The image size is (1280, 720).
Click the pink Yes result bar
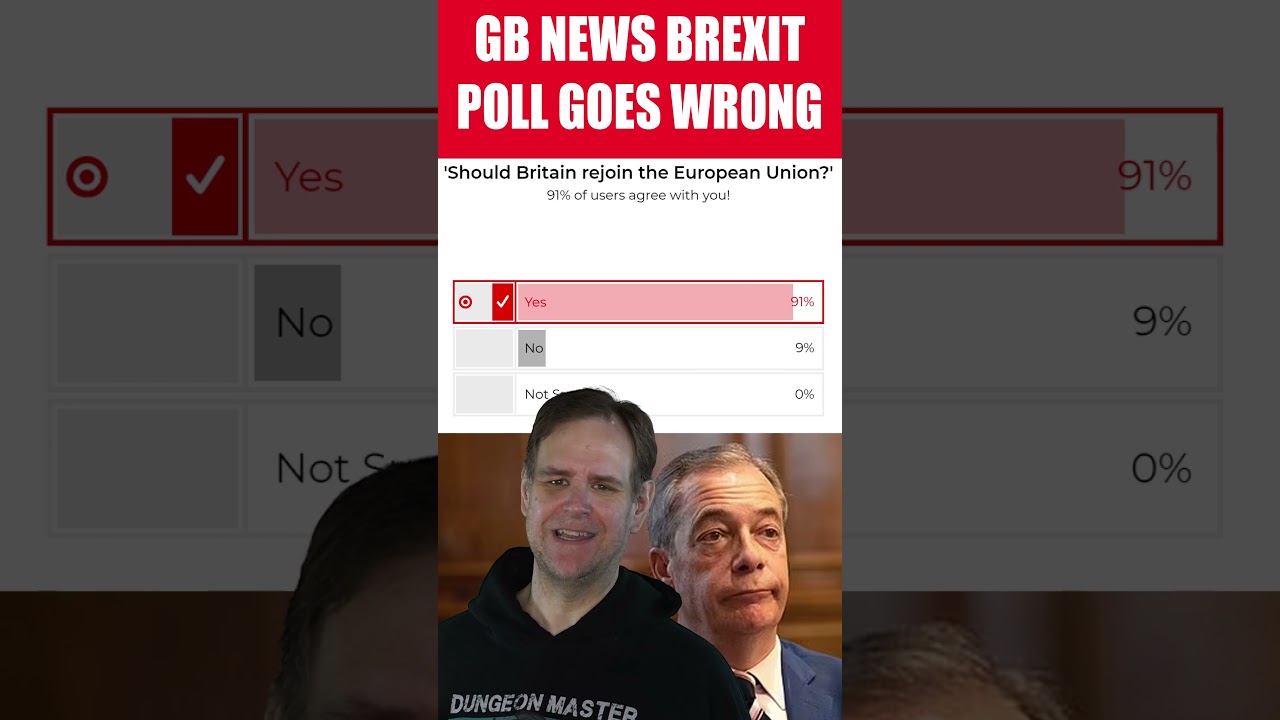pos(655,302)
